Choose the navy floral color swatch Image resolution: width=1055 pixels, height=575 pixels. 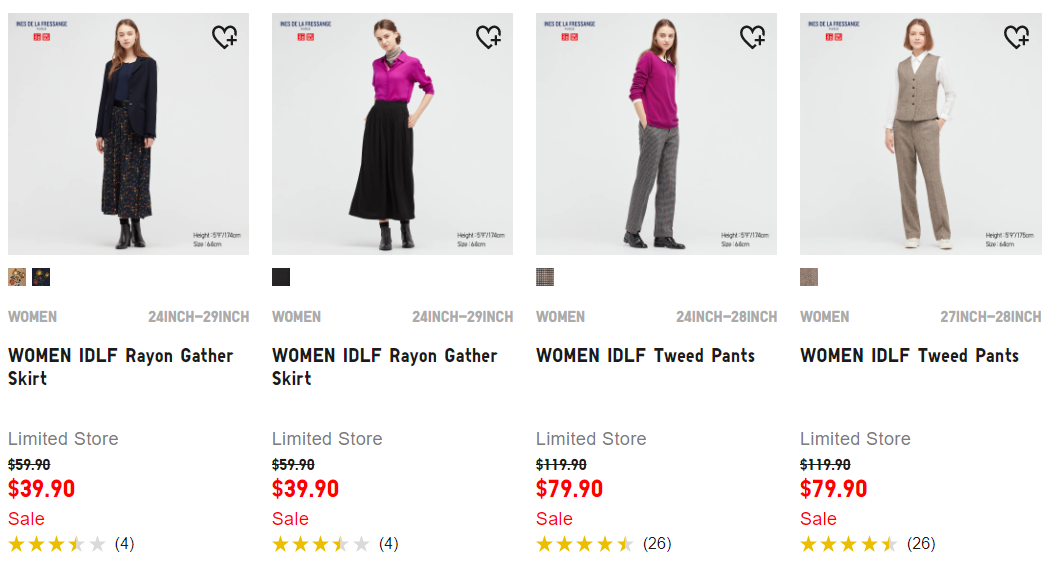coord(41,277)
